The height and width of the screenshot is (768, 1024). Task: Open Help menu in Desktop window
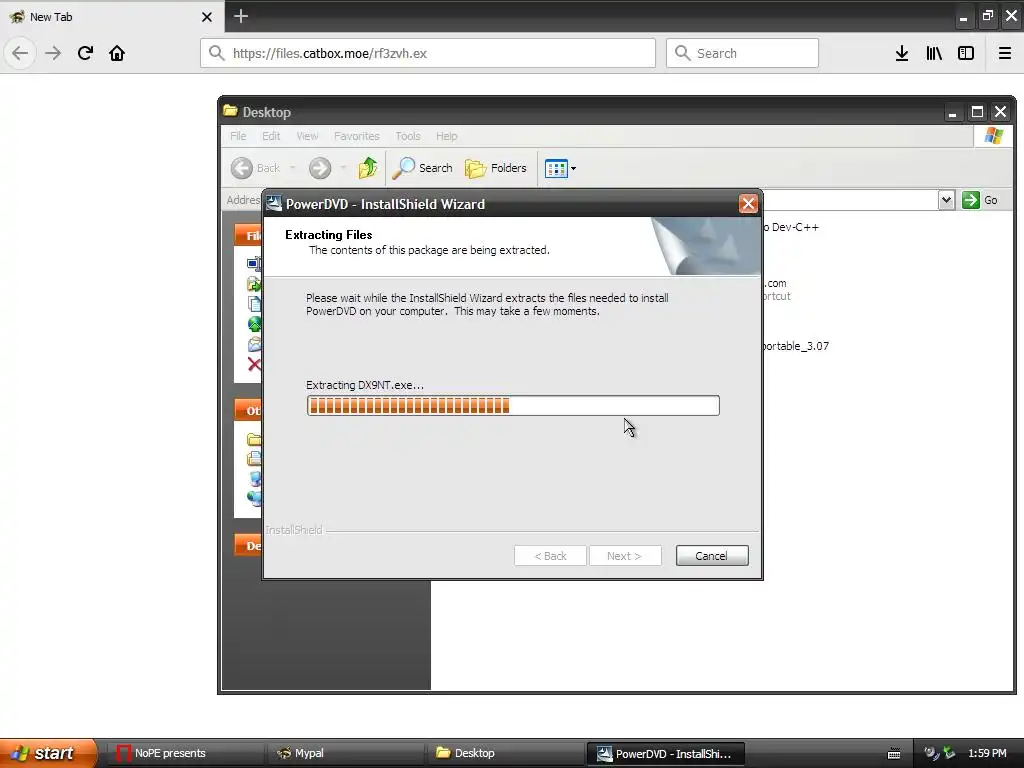point(447,136)
